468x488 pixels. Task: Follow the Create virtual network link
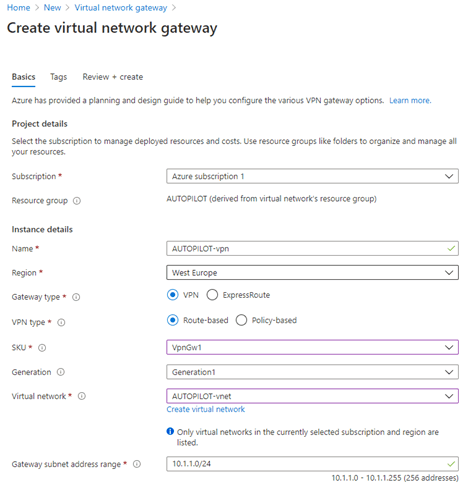click(x=206, y=409)
